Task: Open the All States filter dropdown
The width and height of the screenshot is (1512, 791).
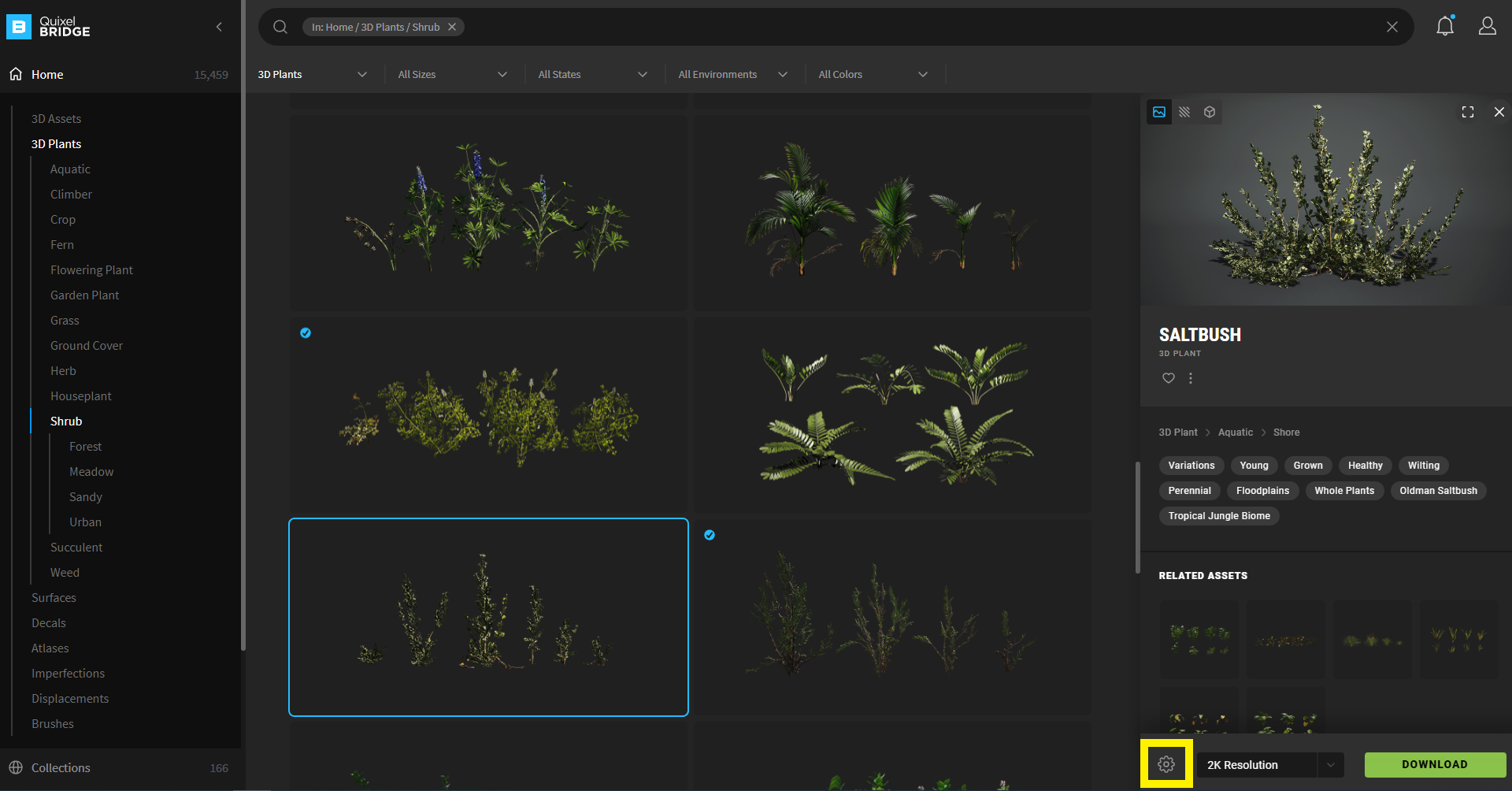Action: [593, 74]
